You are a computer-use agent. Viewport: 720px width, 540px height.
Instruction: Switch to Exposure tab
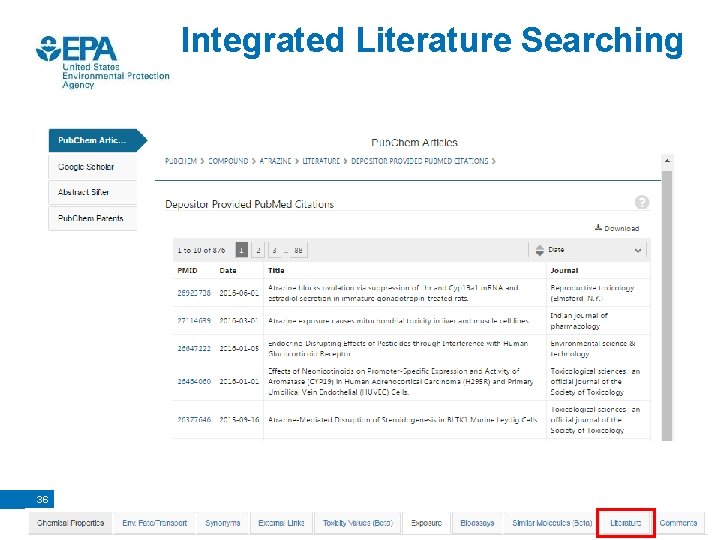(427, 523)
